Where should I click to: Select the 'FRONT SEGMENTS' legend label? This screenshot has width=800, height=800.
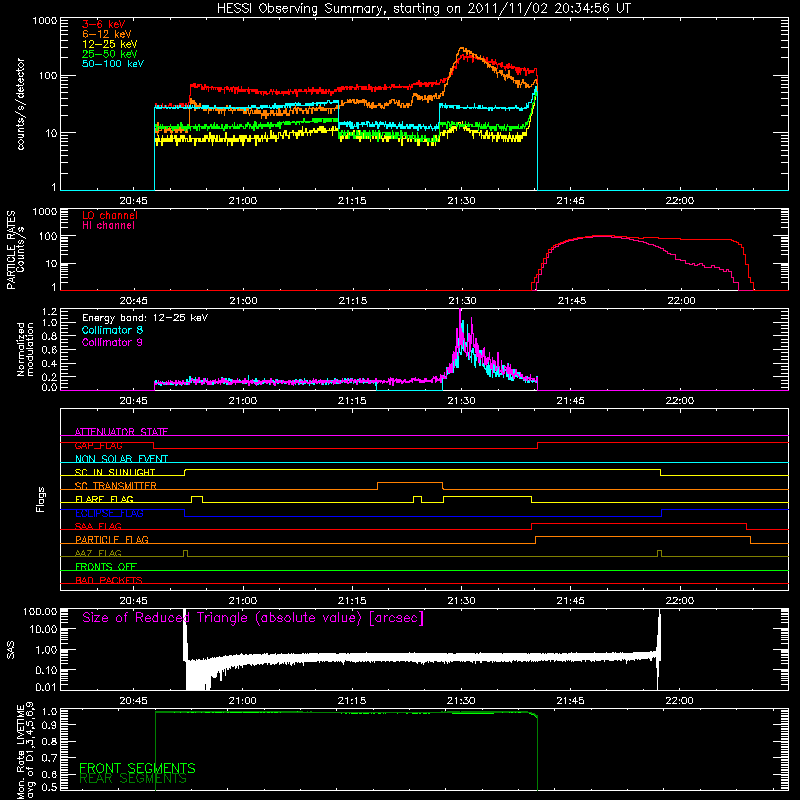(x=137, y=768)
